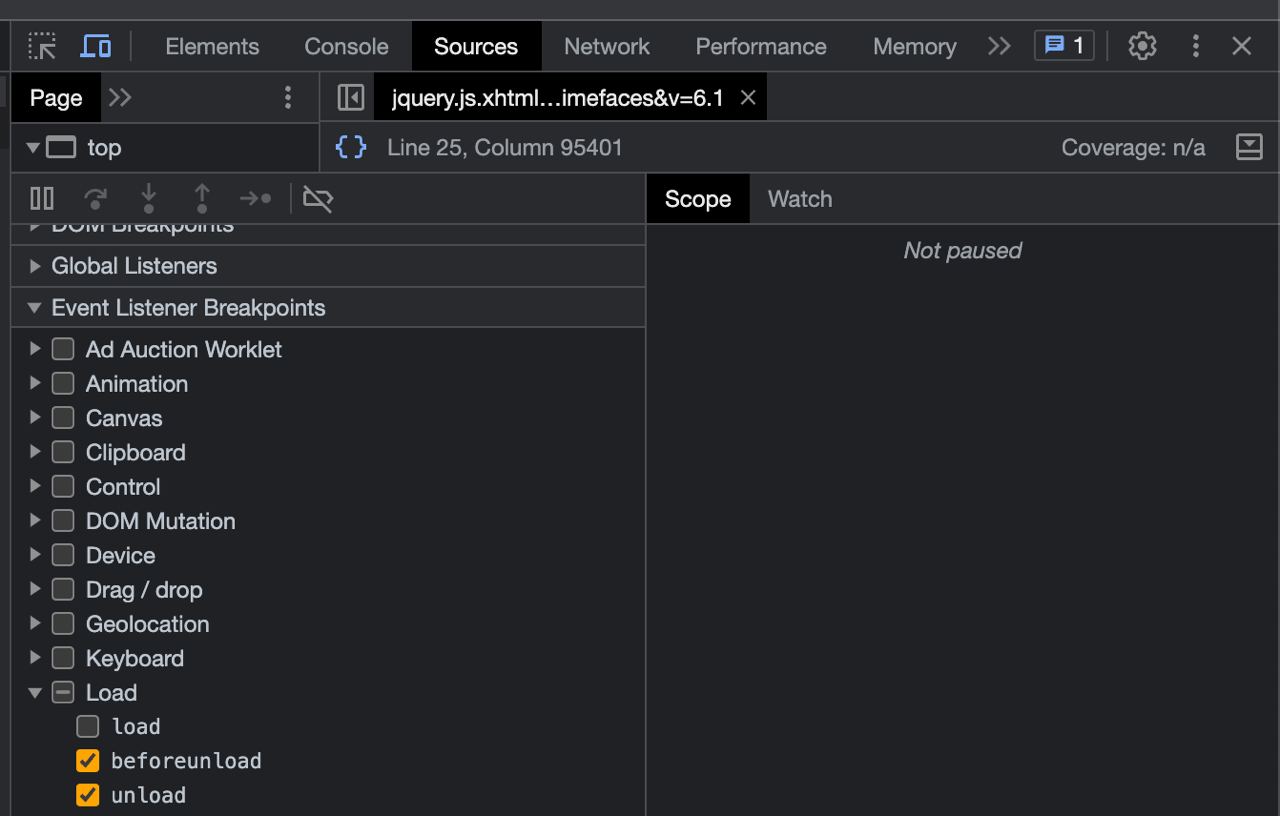Expand the Ad Auction Worklet category
The width and height of the screenshot is (1280, 816).
click(35, 349)
